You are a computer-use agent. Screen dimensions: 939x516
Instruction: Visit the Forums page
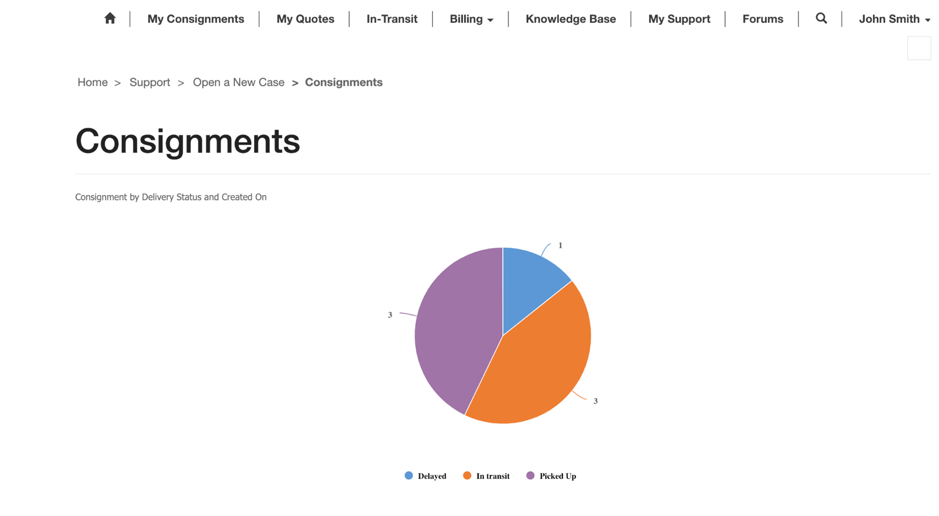tap(762, 19)
